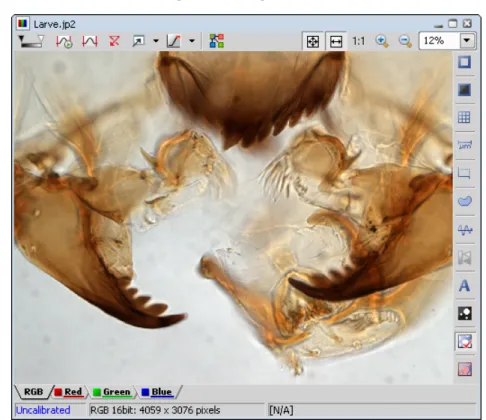Click the image size status text
Image resolution: width=486 pixels, height=420 pixels.
155,410
